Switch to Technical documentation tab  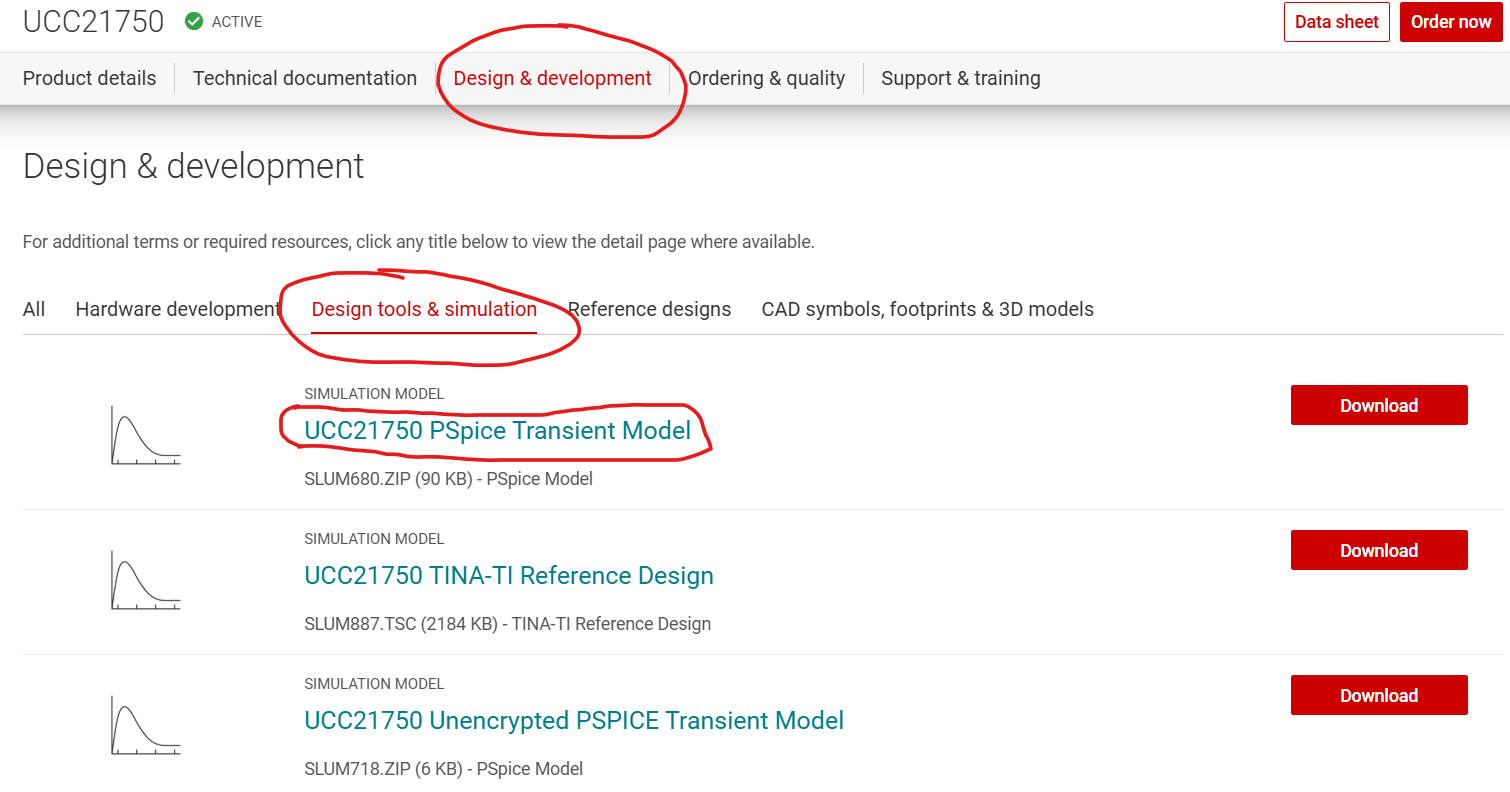coord(305,78)
